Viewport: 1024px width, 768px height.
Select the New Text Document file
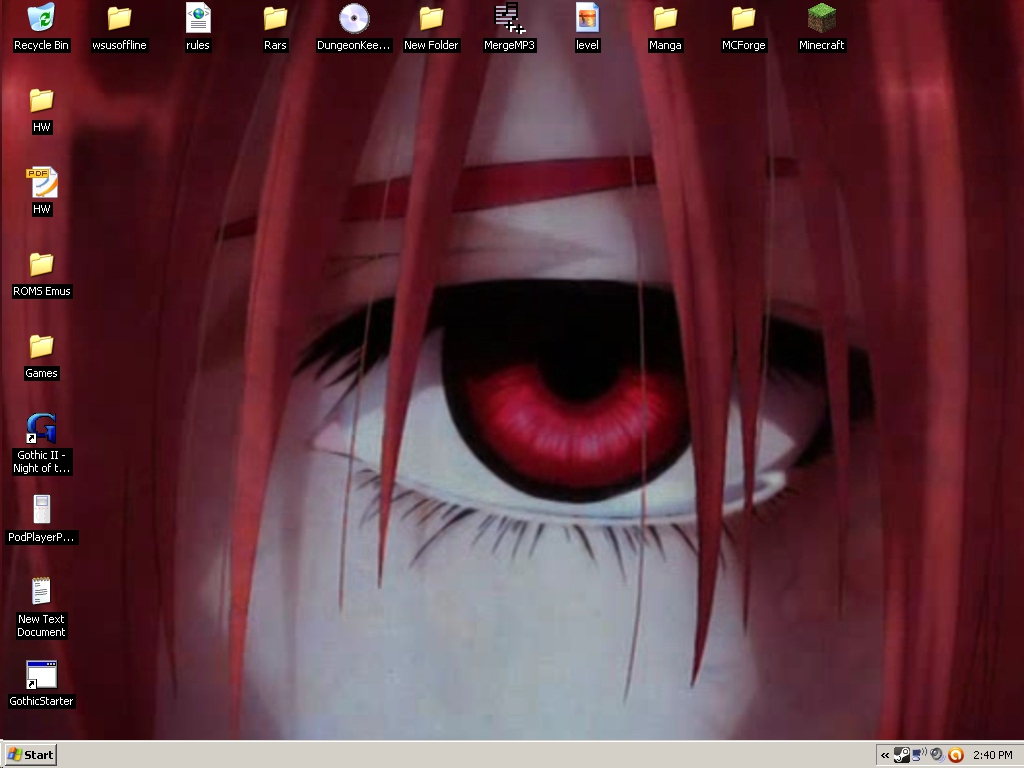point(41,592)
